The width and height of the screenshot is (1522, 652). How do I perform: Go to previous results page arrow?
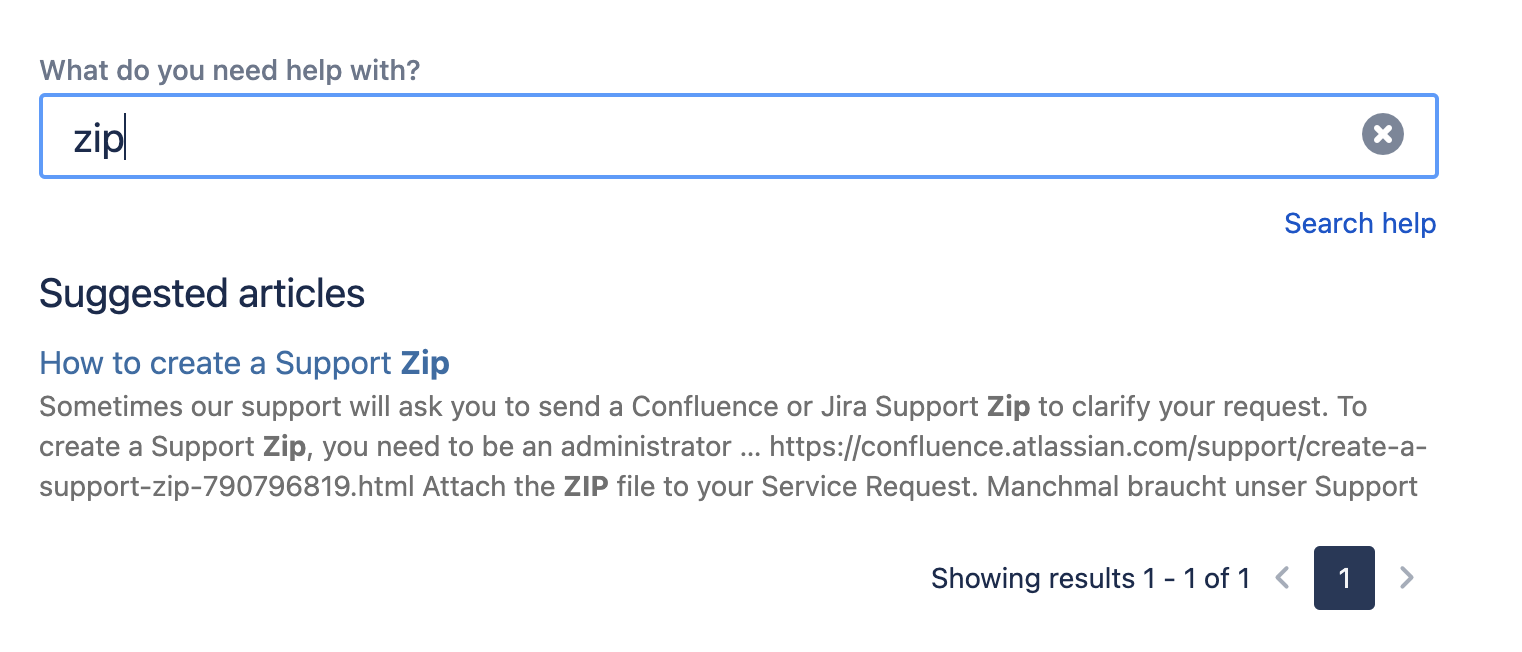point(1283,578)
